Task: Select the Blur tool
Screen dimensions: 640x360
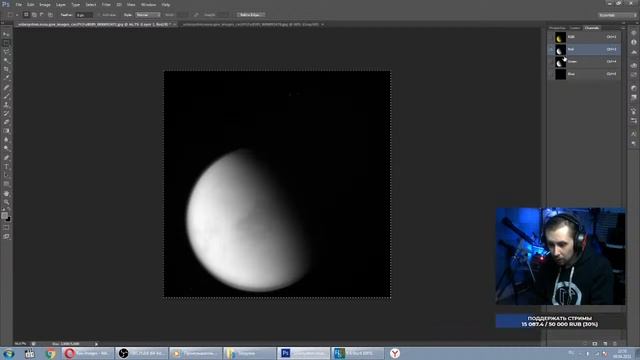Action: pyautogui.click(x=6, y=140)
